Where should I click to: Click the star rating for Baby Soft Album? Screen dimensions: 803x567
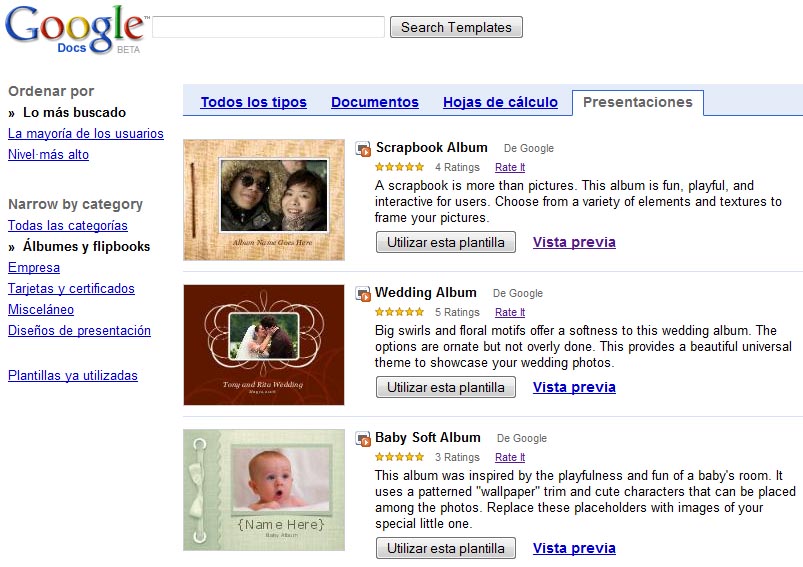[399, 457]
